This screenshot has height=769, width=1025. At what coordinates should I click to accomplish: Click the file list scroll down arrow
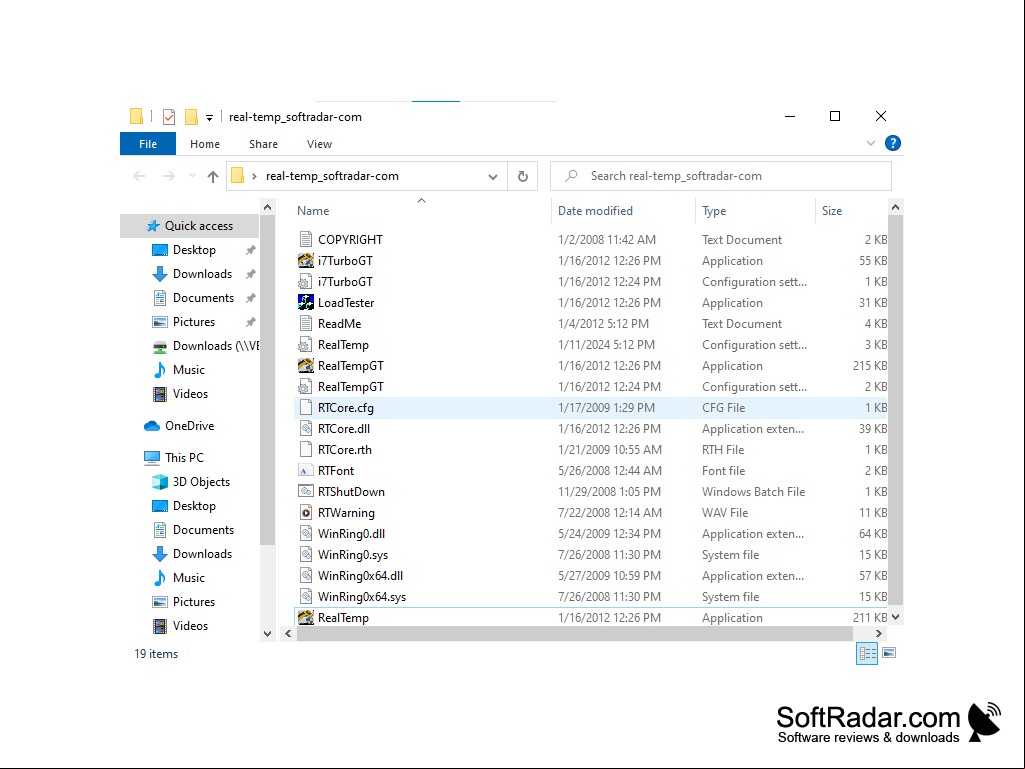[x=896, y=617]
